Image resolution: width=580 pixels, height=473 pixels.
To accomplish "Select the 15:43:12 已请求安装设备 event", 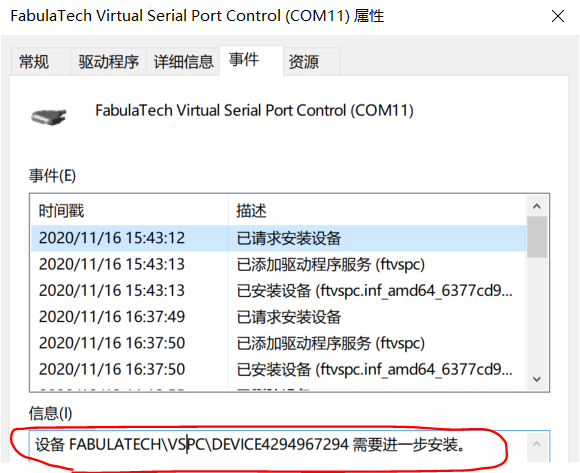I will (x=279, y=238).
